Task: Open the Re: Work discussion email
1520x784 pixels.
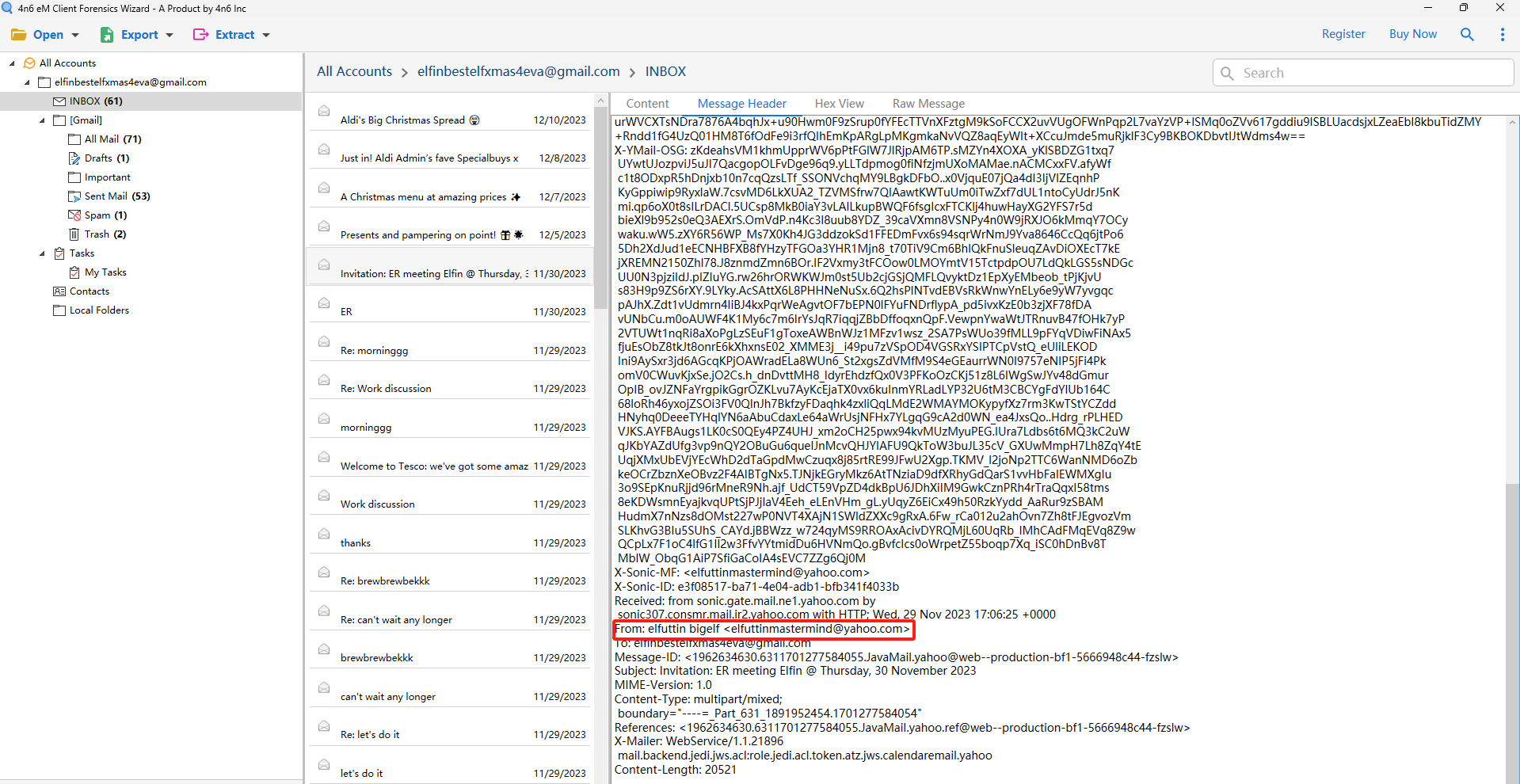Action: [450, 381]
